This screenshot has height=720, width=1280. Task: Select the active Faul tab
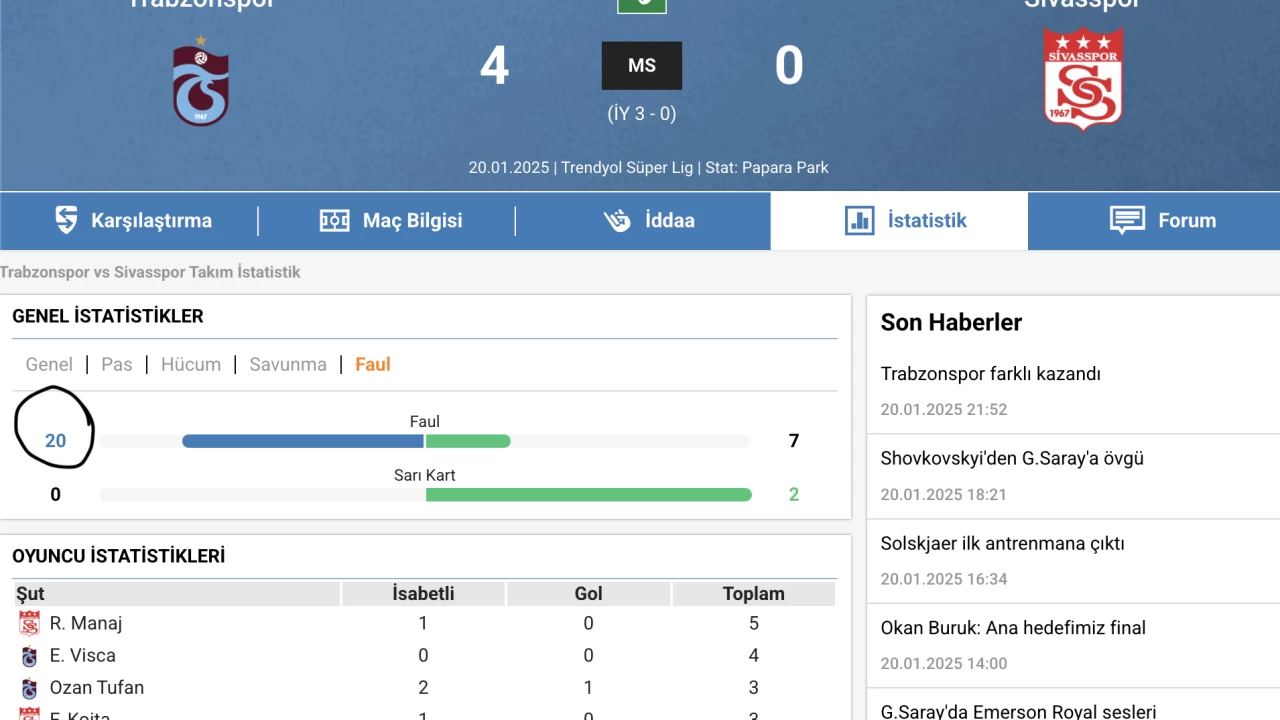372,364
